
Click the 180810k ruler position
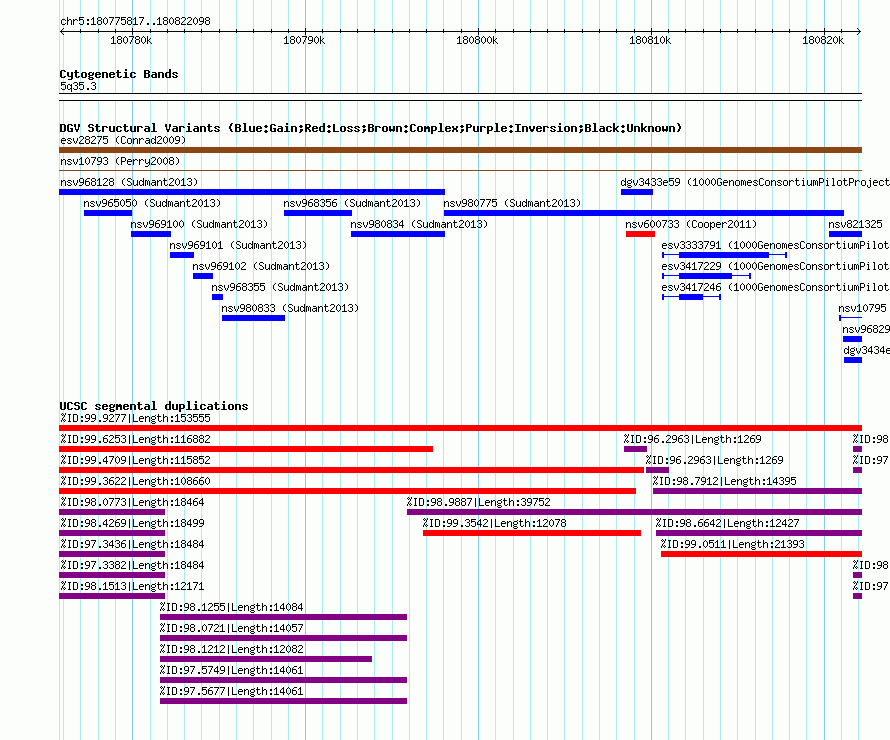pyautogui.click(x=650, y=40)
